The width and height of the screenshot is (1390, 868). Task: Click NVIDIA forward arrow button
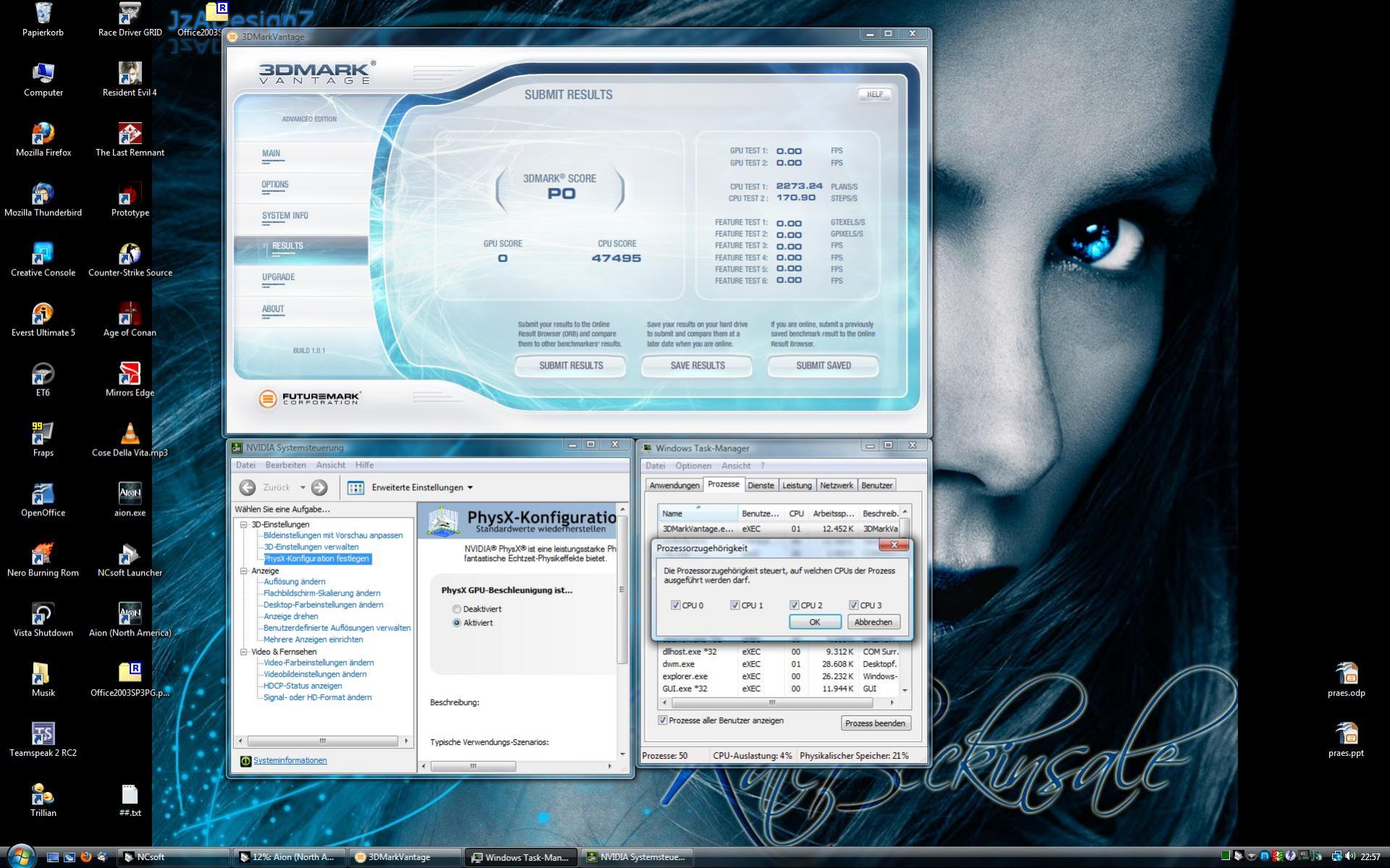coord(319,487)
